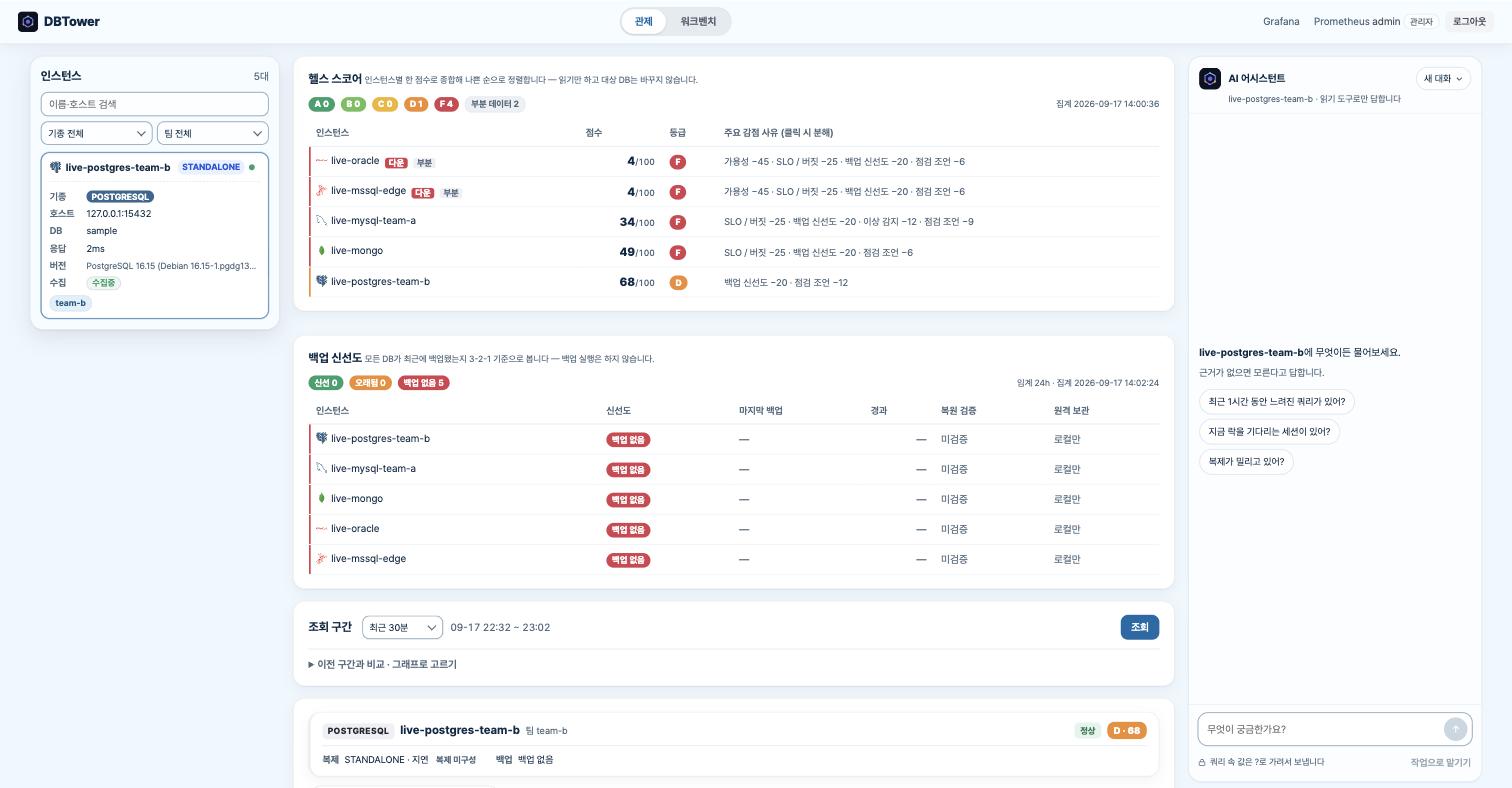Click the live-oracle icon in health score
1512x788 pixels.
[x=321, y=161]
